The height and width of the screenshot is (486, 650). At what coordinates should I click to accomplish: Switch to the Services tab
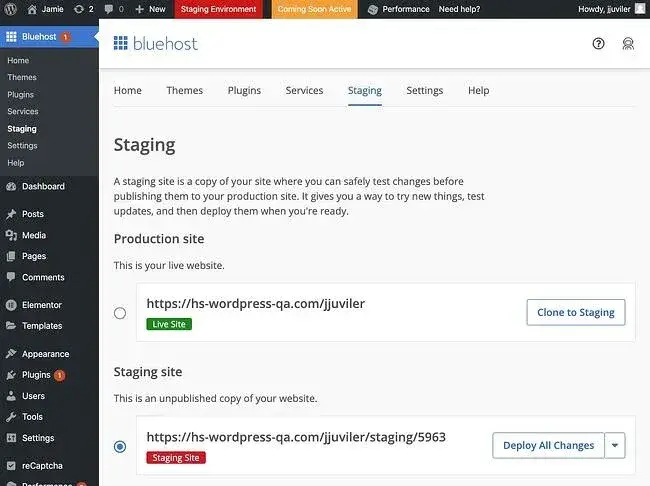click(304, 90)
